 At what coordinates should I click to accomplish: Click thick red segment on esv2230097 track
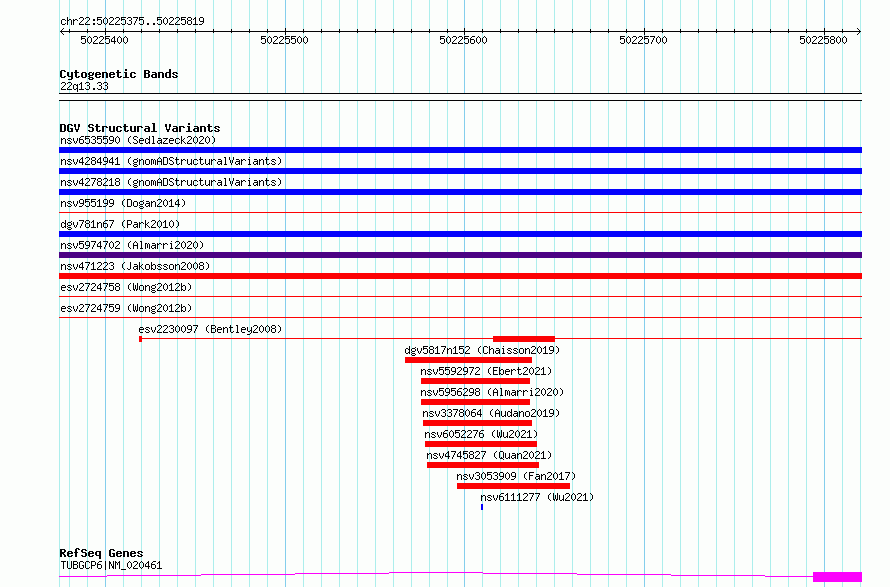point(524,339)
